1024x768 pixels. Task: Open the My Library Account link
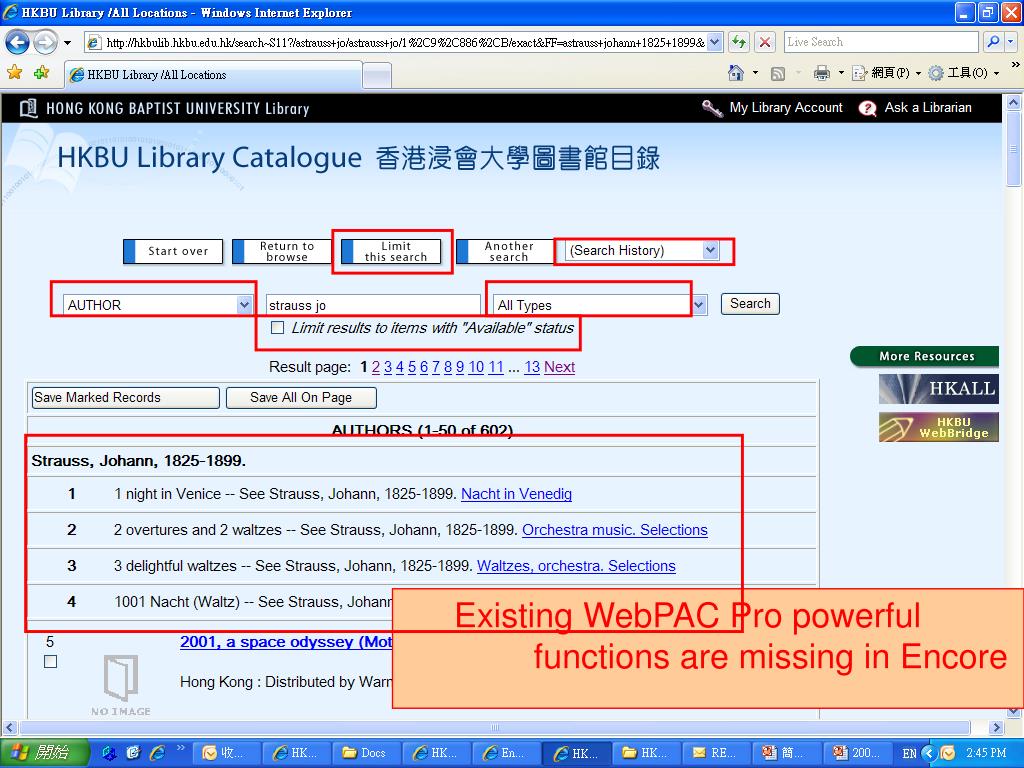click(786, 108)
